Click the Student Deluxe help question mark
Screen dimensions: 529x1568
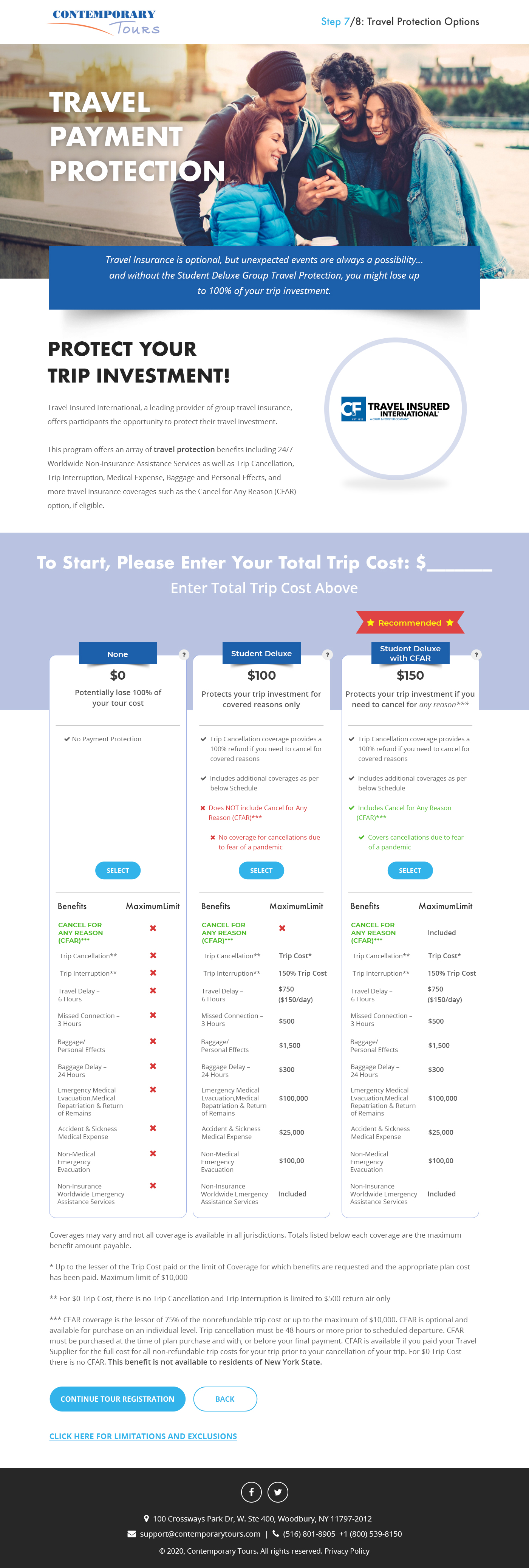coord(328,654)
